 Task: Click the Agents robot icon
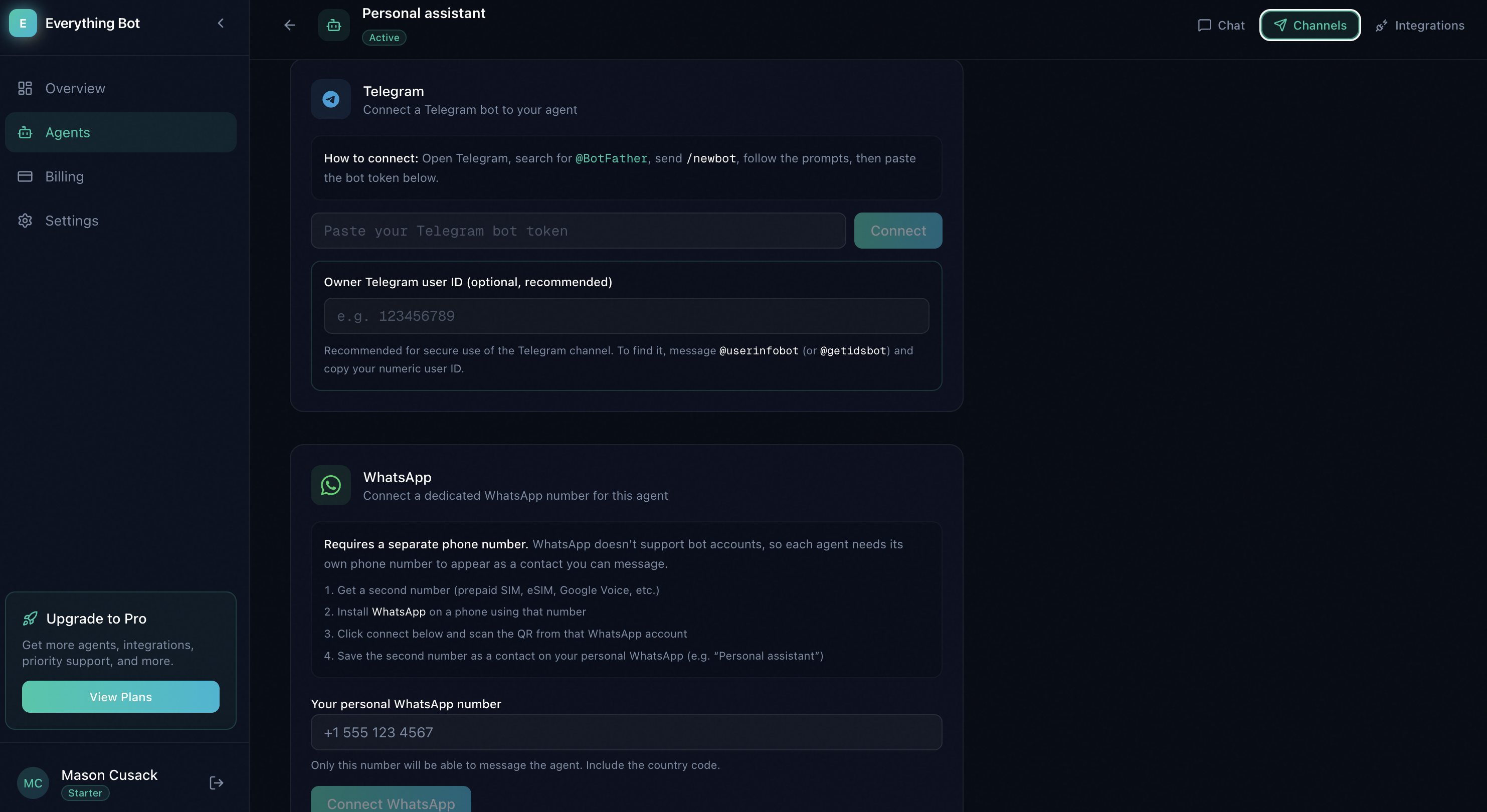[25, 132]
